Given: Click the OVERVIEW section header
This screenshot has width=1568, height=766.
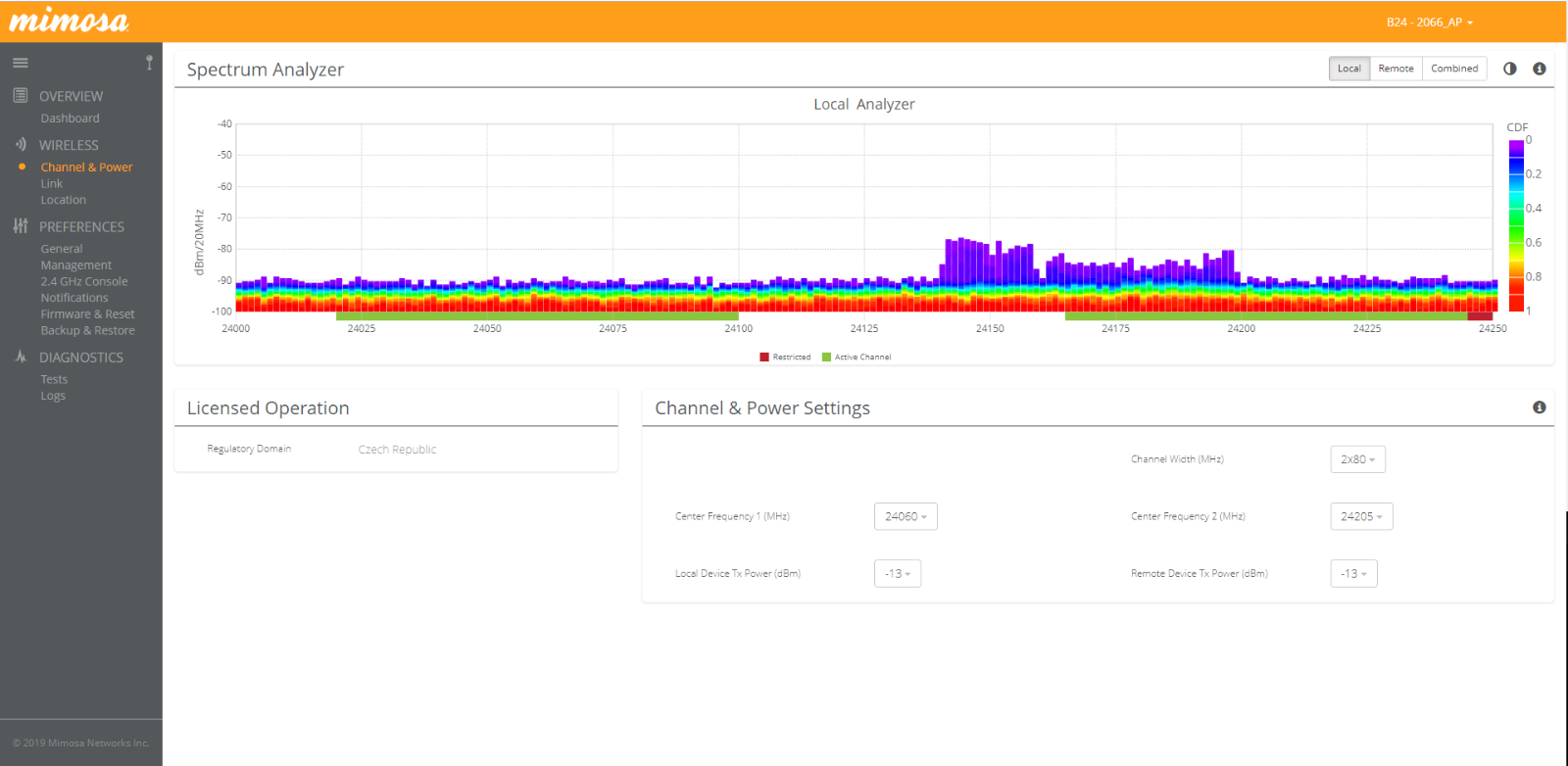Looking at the screenshot, I should [71, 96].
